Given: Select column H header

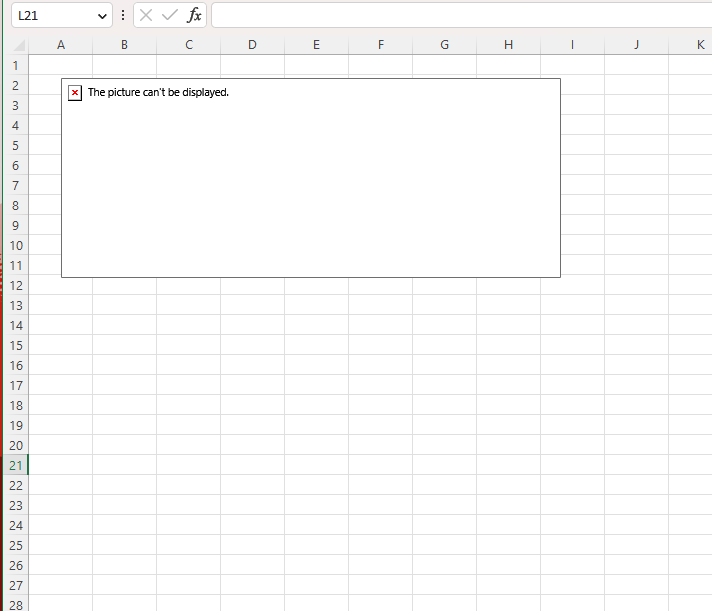Looking at the screenshot, I should [509, 45].
